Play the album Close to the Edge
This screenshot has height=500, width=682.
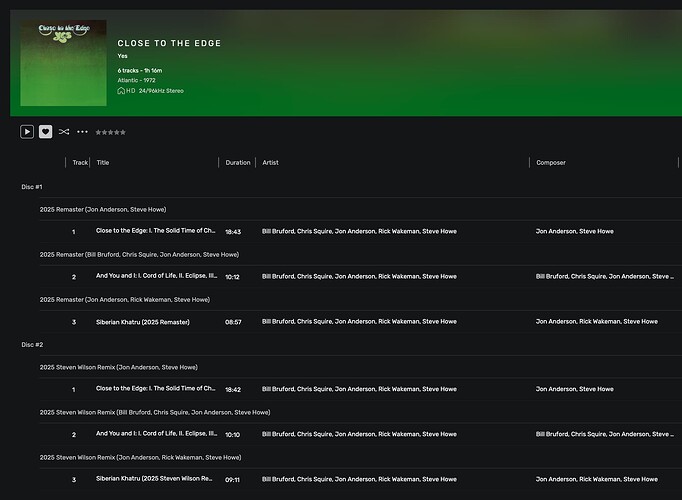tap(27, 132)
